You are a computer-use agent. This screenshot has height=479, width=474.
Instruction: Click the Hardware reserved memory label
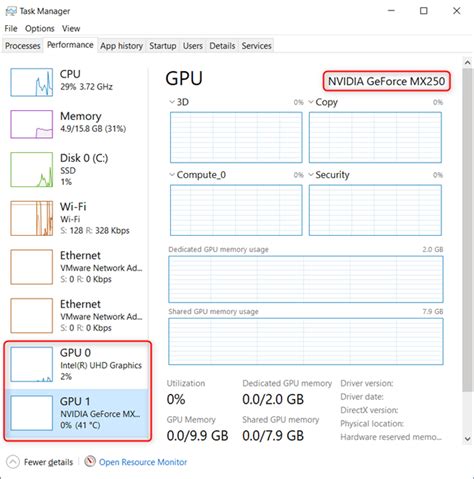pyautogui.click(x=391, y=437)
